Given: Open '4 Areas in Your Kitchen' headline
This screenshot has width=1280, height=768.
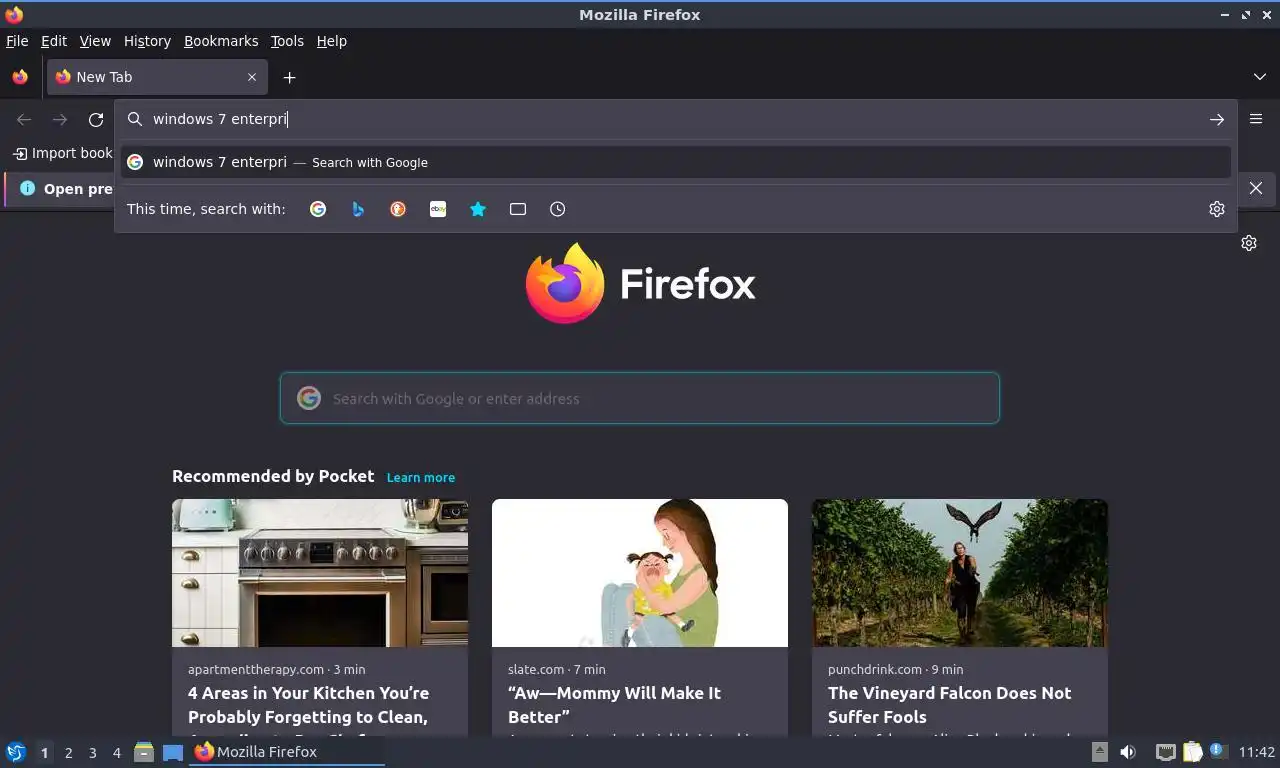Looking at the screenshot, I should click(x=309, y=705).
